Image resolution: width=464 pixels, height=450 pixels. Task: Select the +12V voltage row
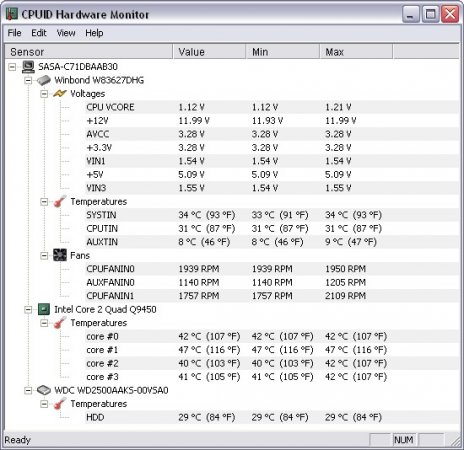point(272,121)
